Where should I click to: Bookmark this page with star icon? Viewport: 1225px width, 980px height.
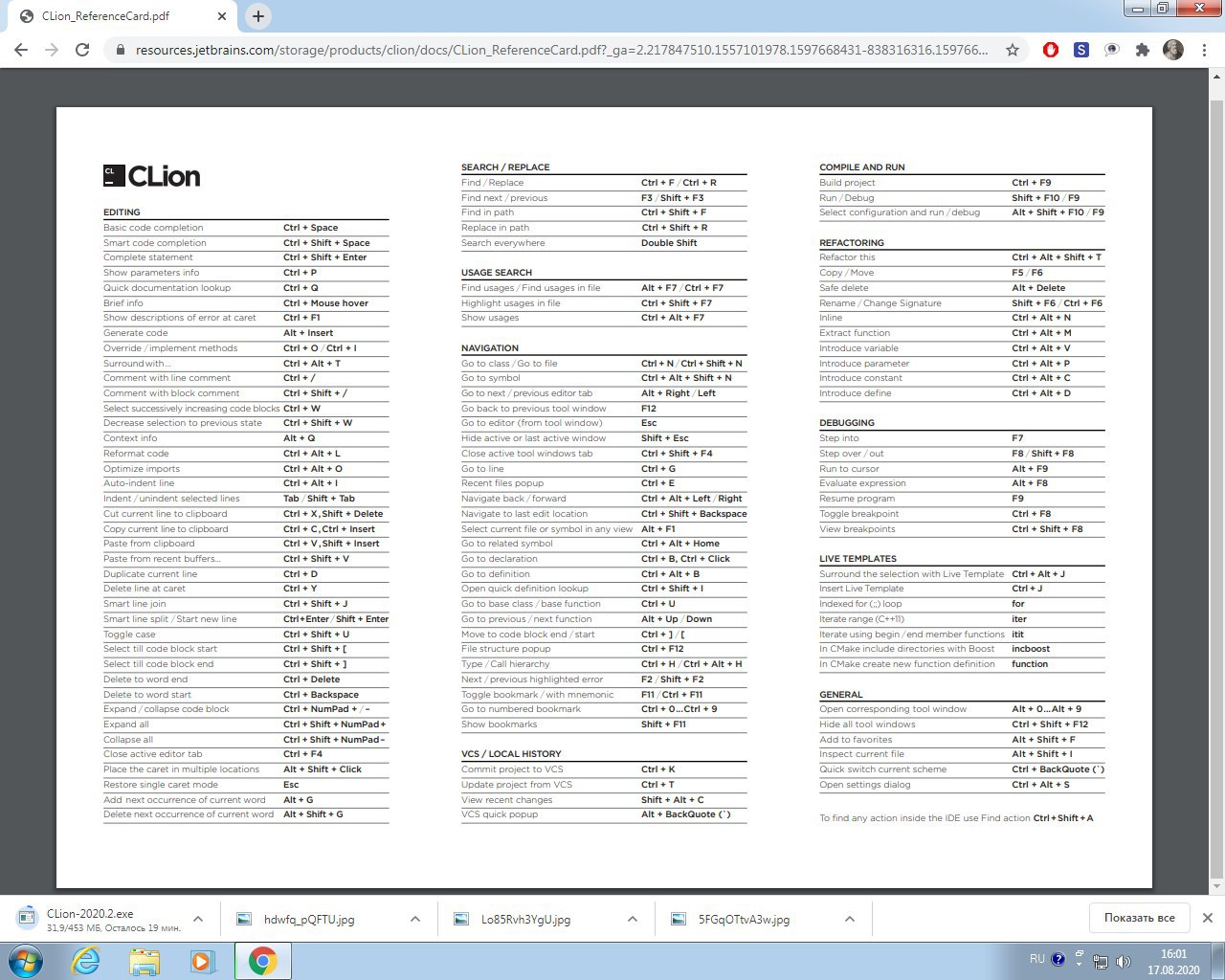[1013, 50]
